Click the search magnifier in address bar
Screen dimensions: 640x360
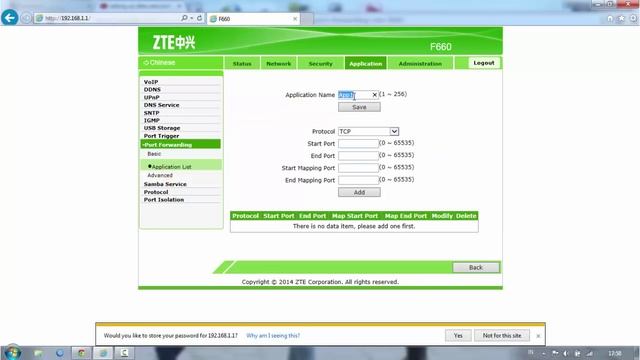(184, 18)
